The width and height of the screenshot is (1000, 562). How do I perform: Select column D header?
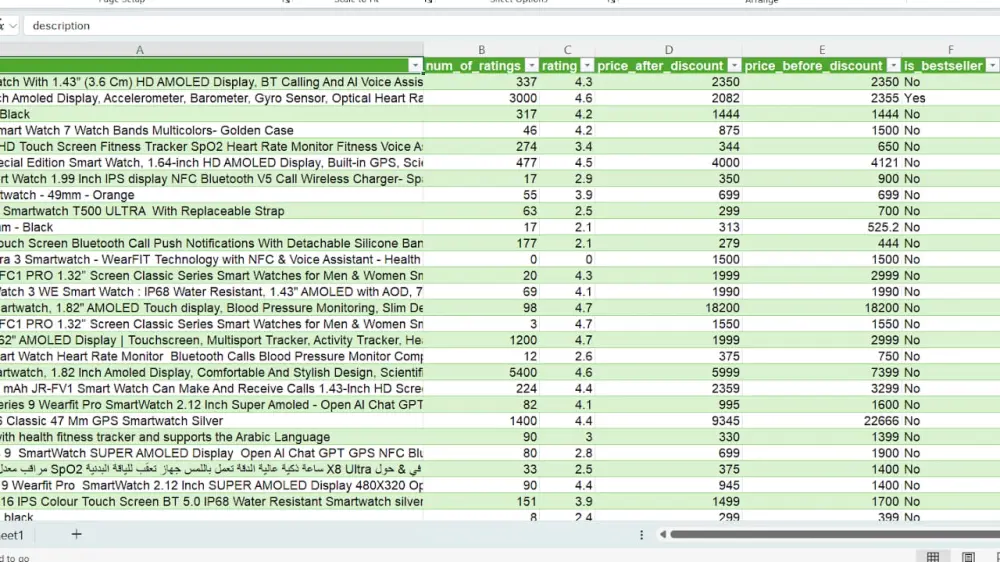(668, 50)
